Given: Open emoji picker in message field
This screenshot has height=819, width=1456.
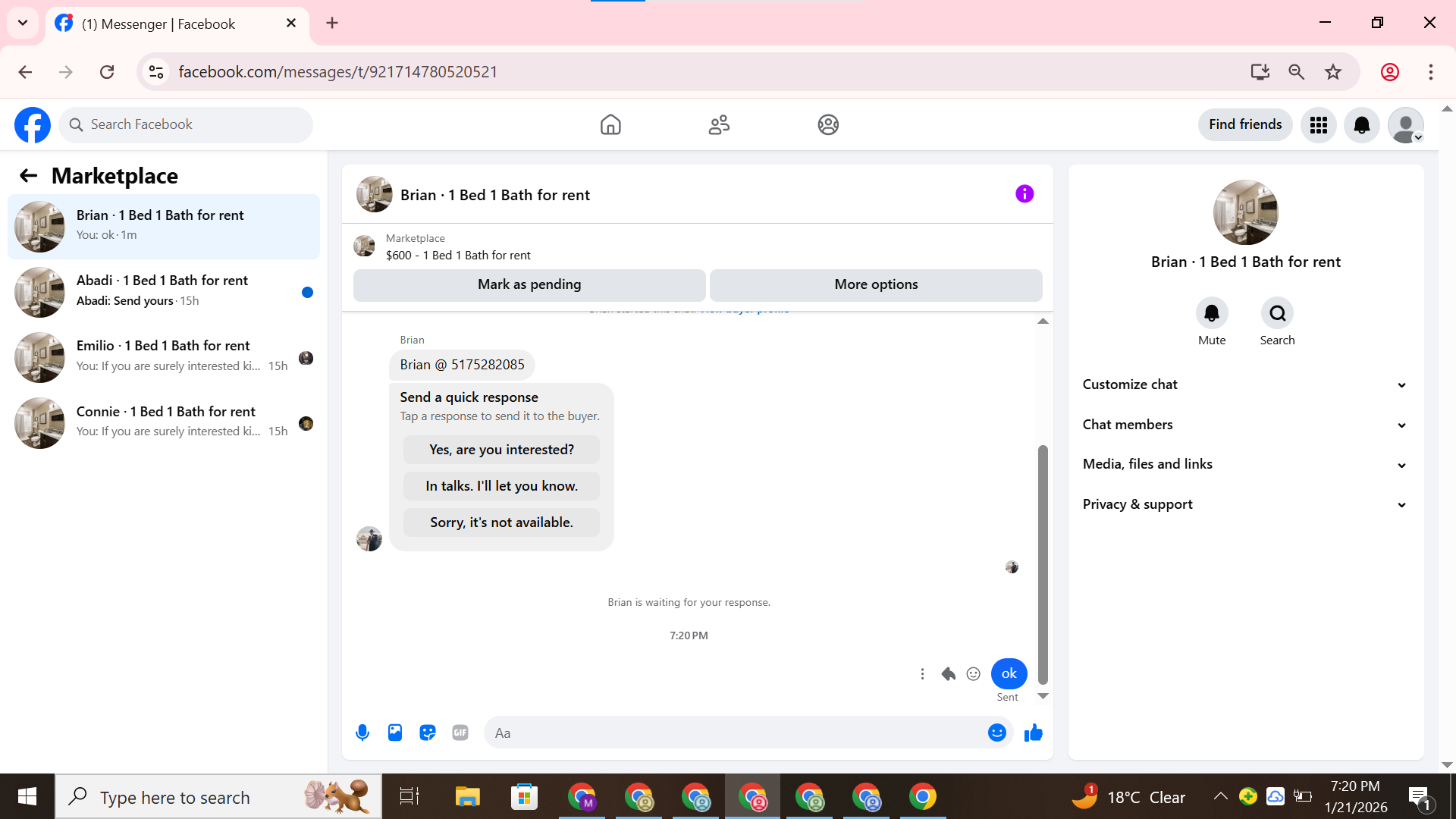Looking at the screenshot, I should (x=996, y=733).
